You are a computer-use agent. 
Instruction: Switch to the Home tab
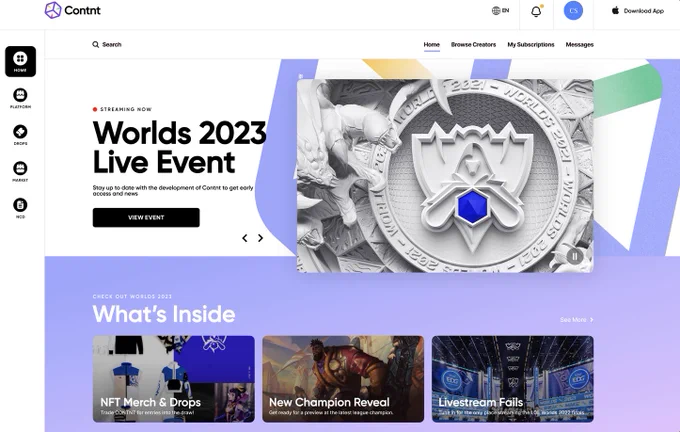(x=432, y=44)
